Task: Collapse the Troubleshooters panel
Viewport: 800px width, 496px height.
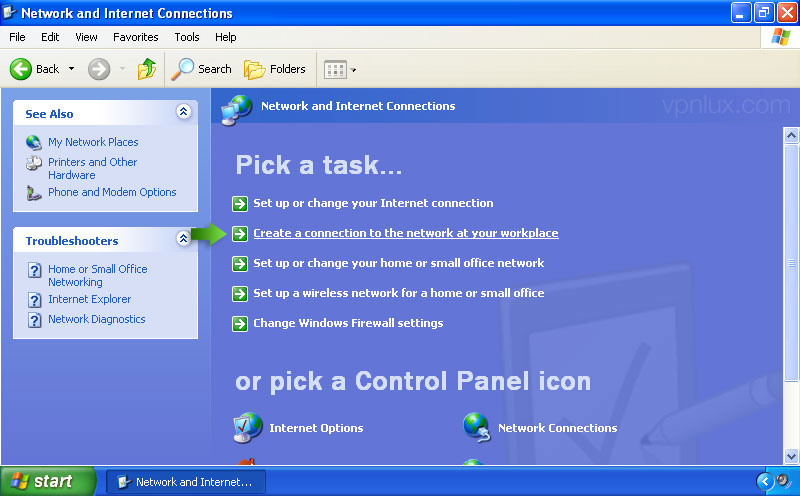Action: [x=184, y=238]
